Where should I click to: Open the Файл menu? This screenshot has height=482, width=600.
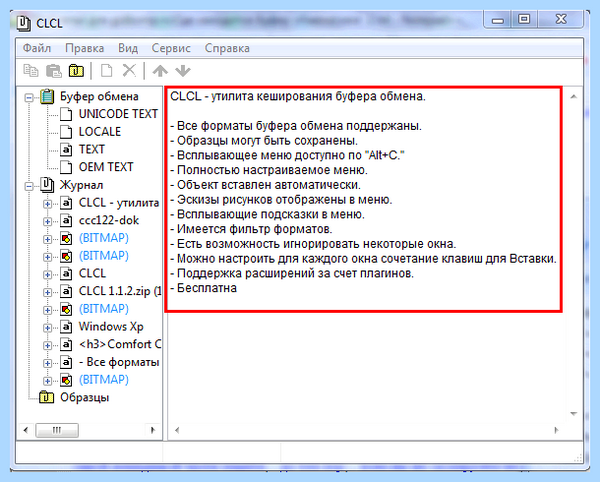tap(37, 48)
